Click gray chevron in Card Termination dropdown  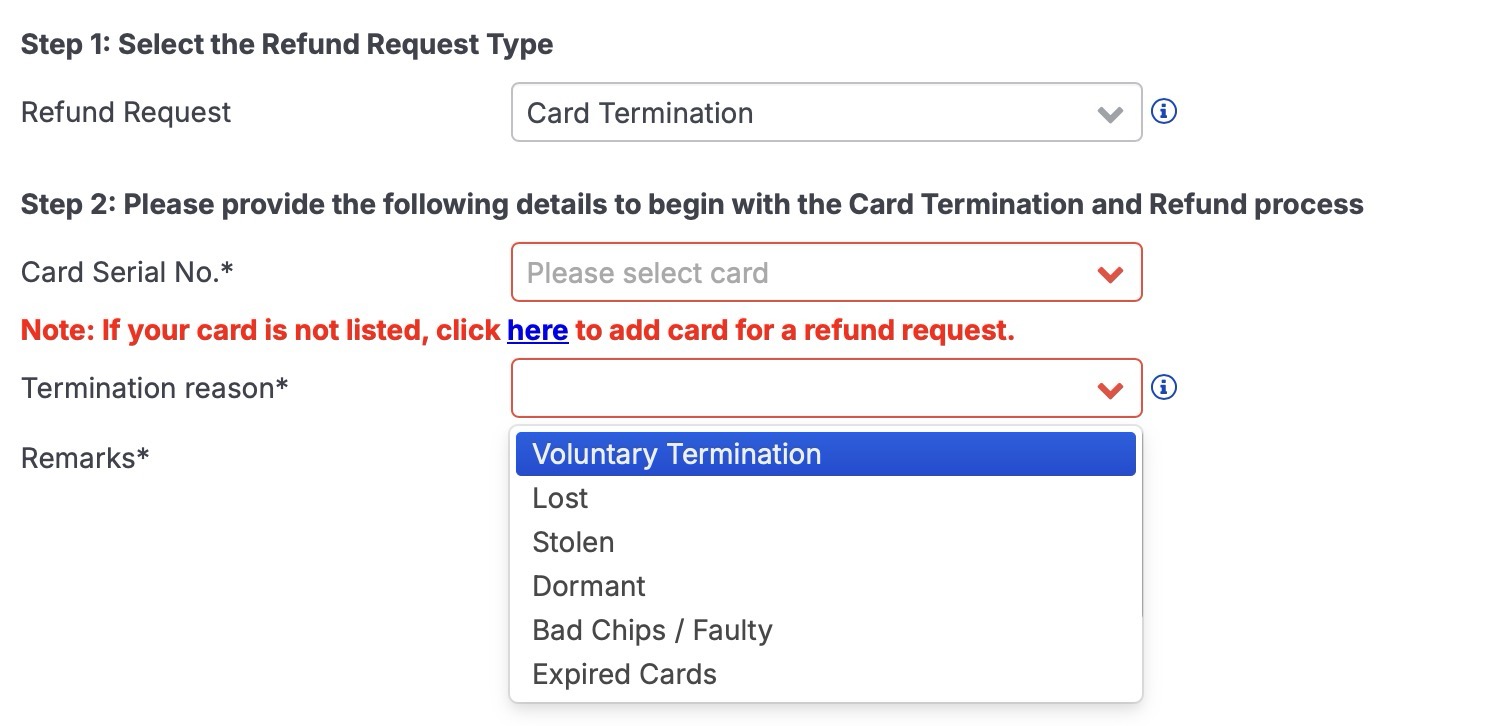[x=1110, y=114]
